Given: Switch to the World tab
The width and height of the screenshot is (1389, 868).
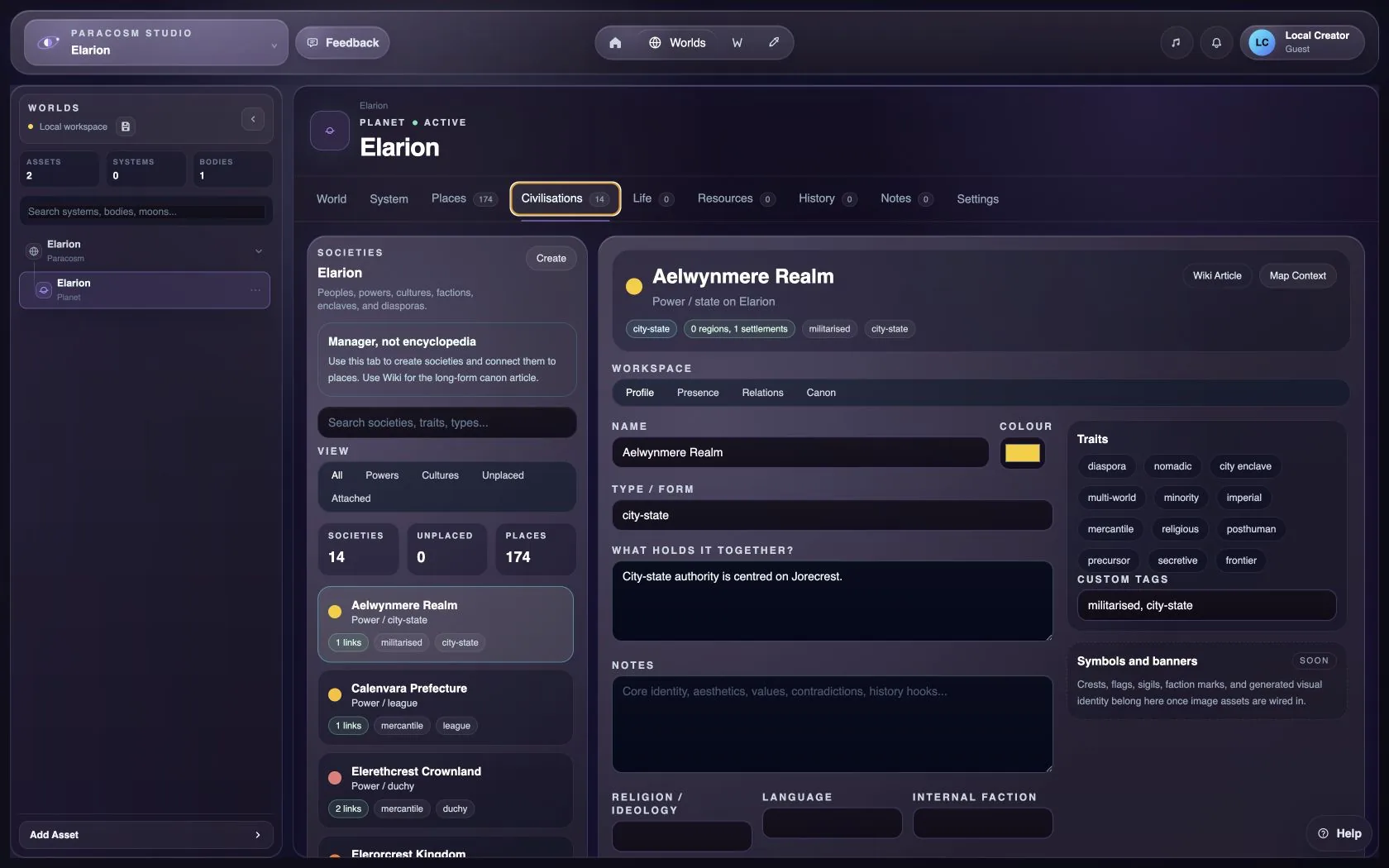Looking at the screenshot, I should (x=332, y=199).
